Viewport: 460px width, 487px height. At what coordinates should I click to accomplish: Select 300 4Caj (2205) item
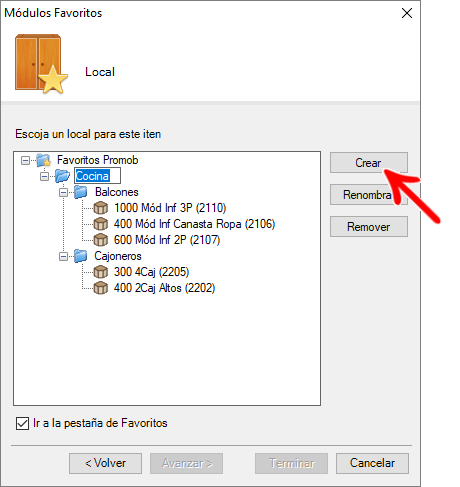tap(151, 272)
